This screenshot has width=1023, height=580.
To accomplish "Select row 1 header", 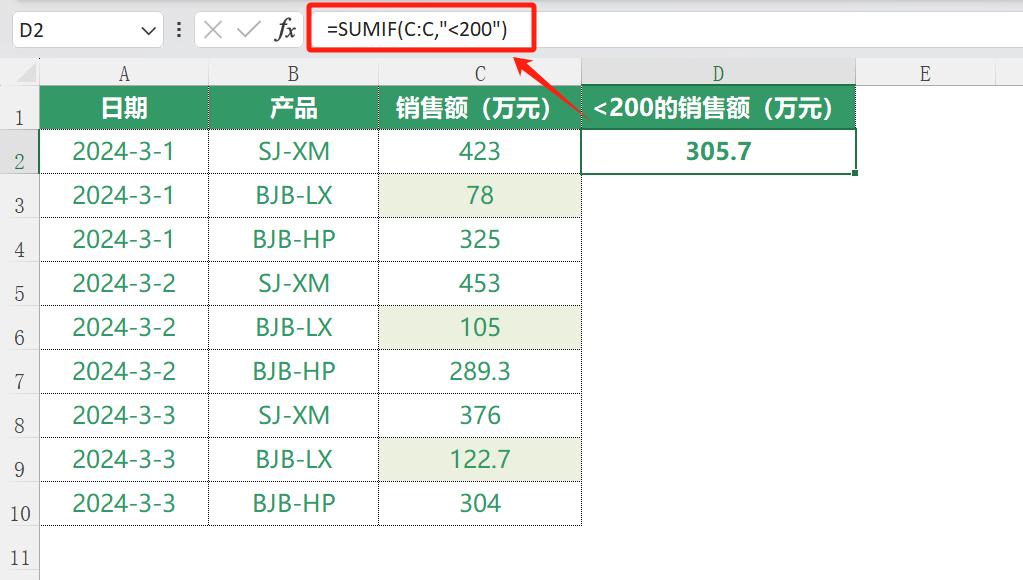I will click(x=20, y=108).
